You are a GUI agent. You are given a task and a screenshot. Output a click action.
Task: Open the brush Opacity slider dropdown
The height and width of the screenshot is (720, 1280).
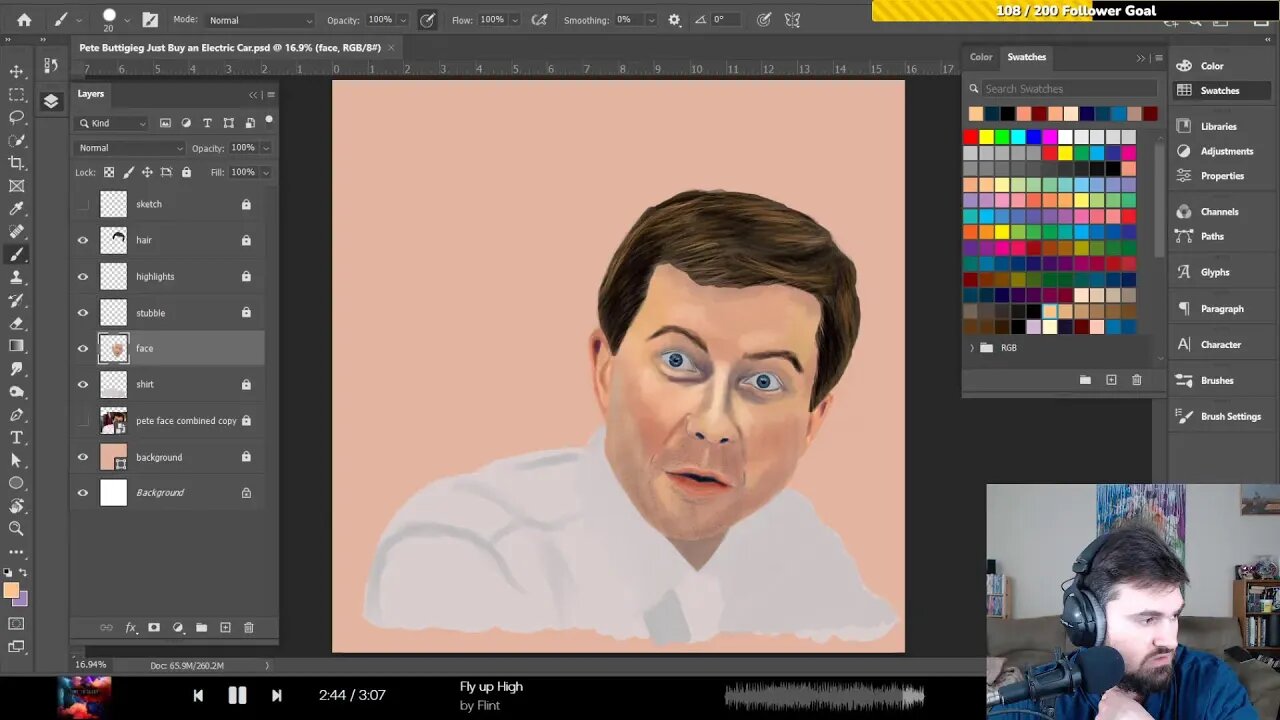click(404, 20)
